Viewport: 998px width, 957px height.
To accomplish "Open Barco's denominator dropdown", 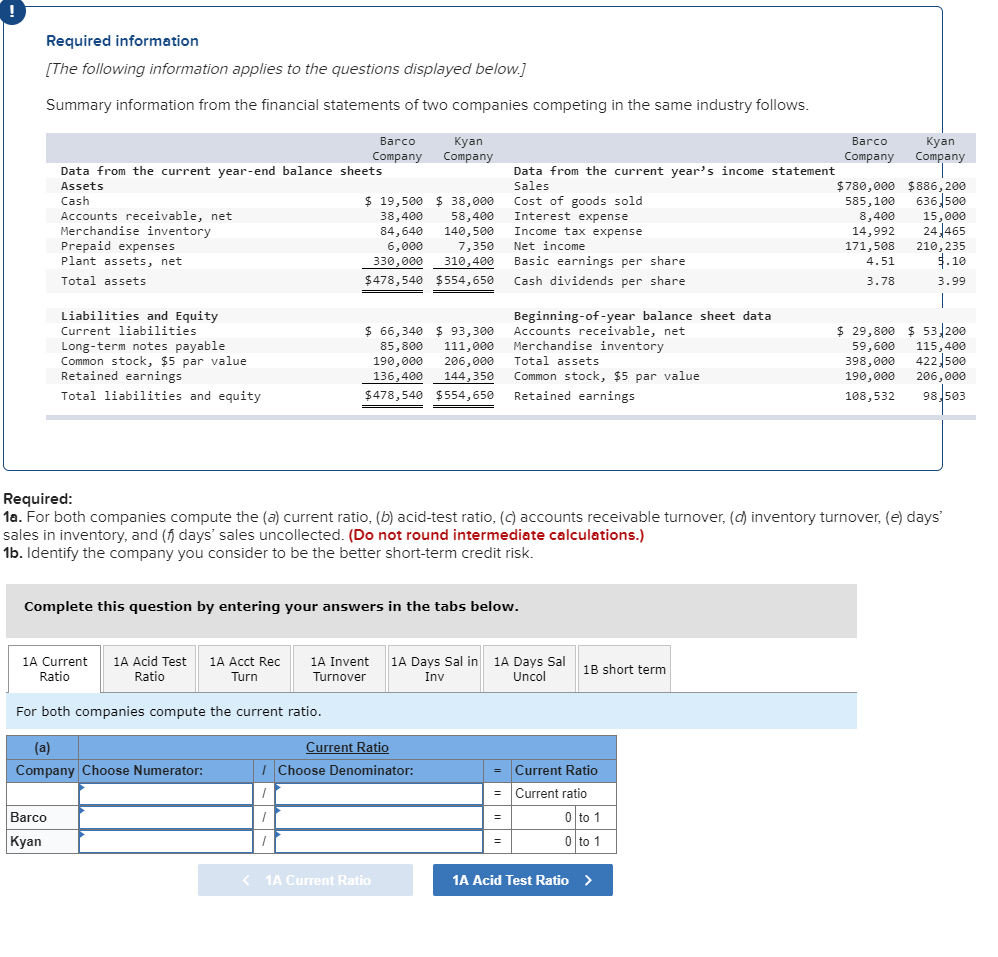I will [x=379, y=817].
